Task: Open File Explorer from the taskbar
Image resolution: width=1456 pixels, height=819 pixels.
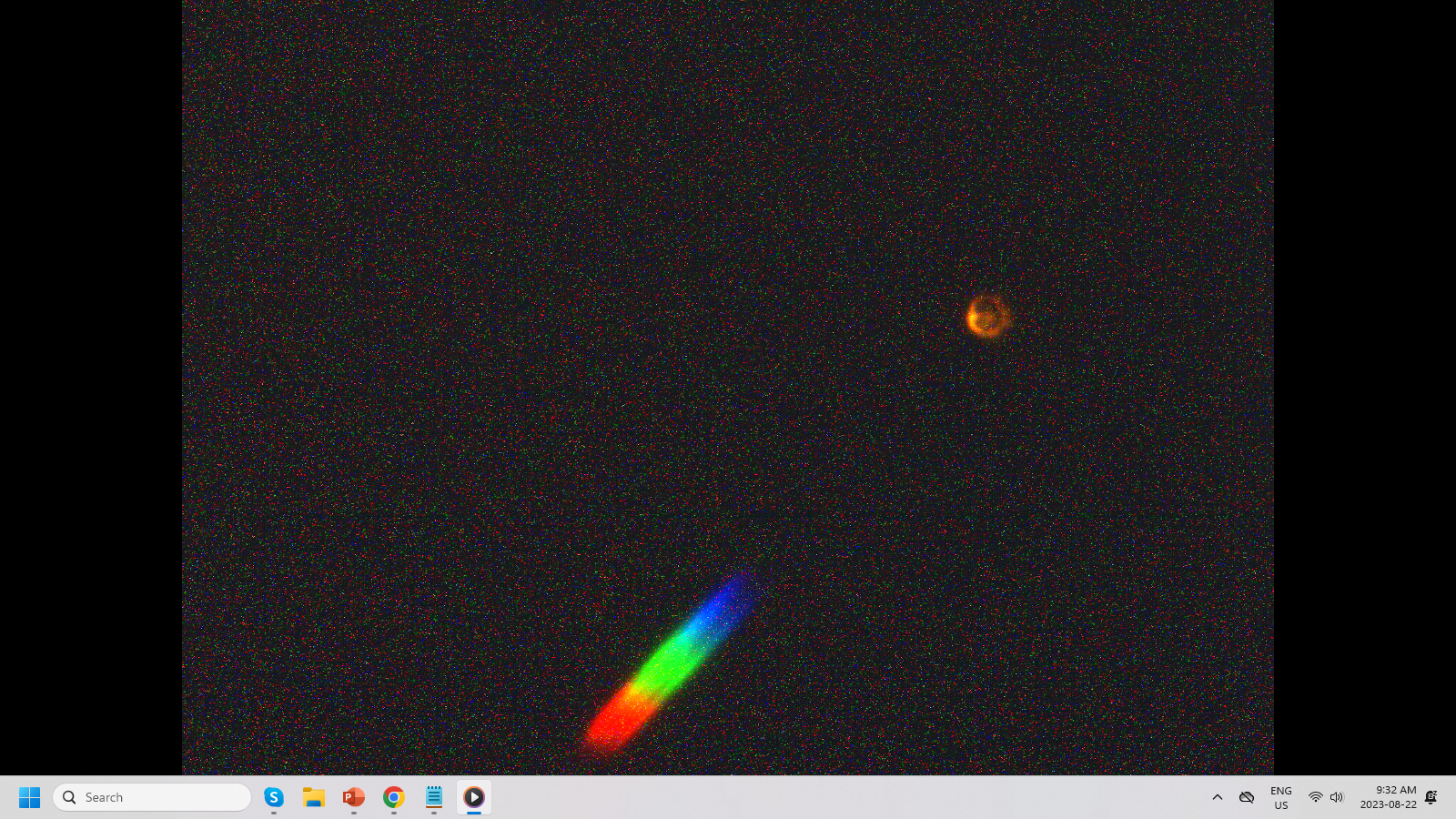Action: [x=314, y=797]
